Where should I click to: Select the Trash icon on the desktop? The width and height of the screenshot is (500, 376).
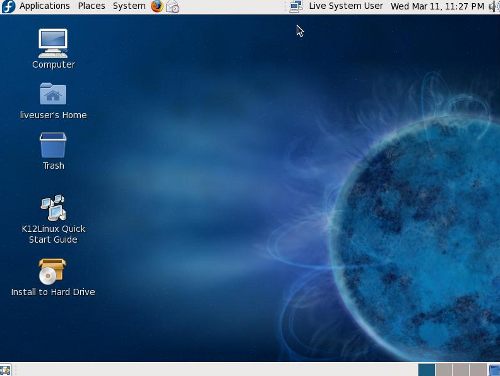pyautogui.click(x=53, y=145)
